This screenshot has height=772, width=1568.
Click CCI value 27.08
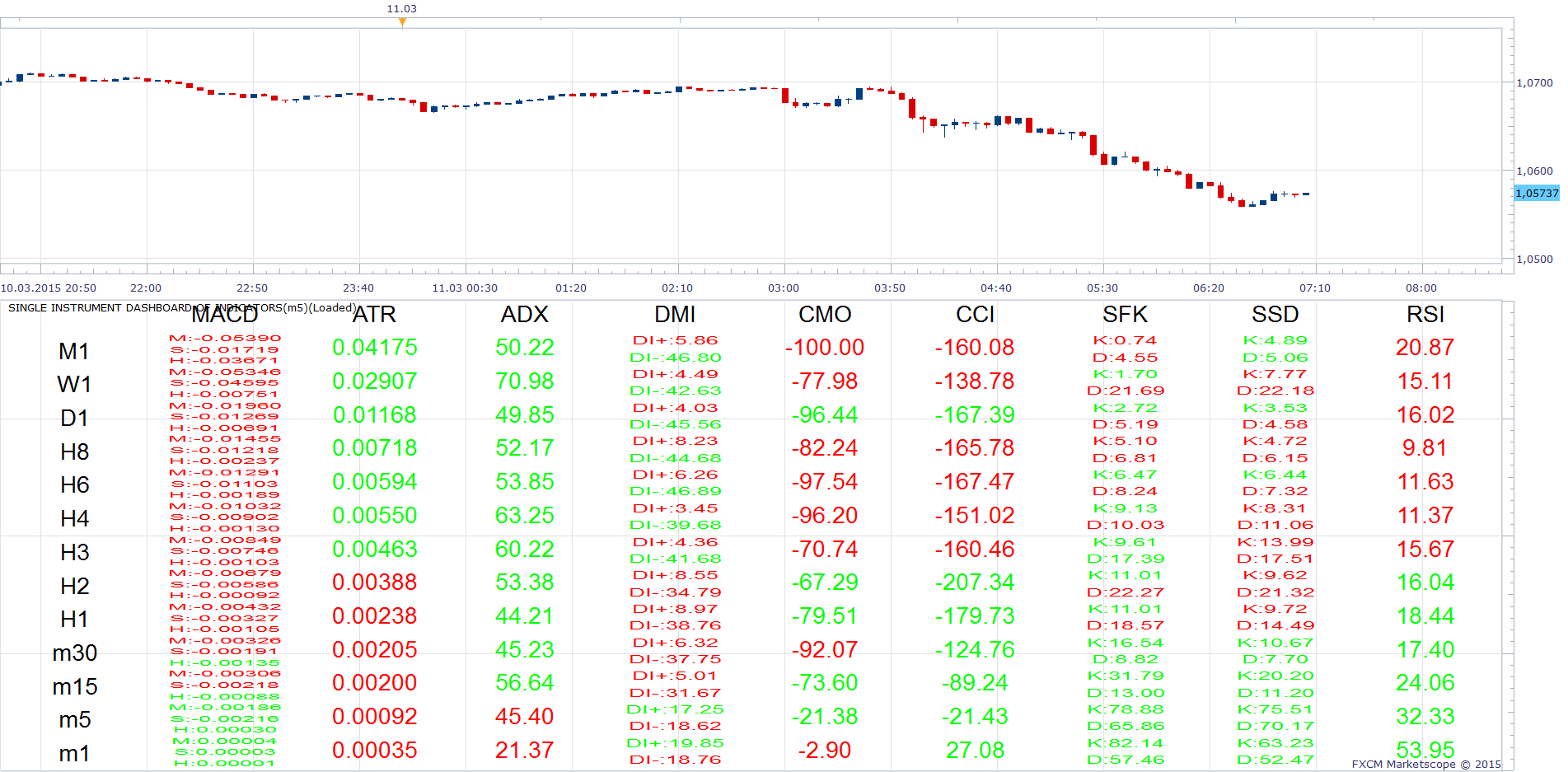[975, 751]
